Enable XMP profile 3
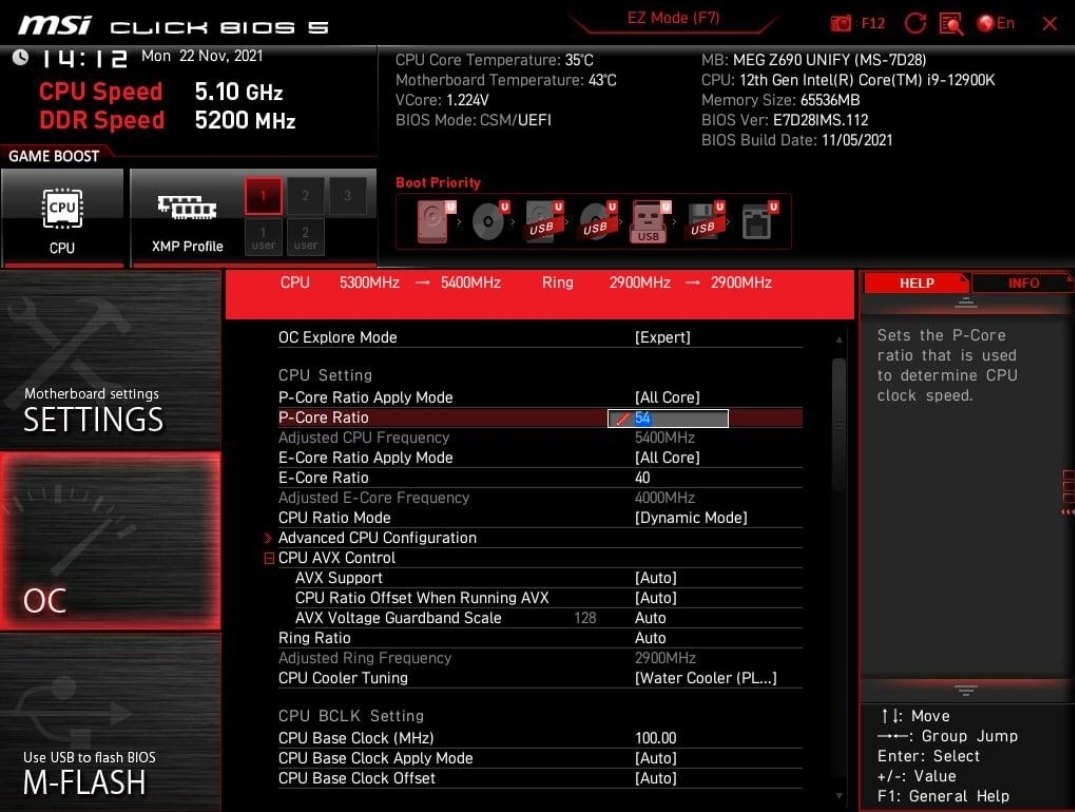 [x=348, y=195]
